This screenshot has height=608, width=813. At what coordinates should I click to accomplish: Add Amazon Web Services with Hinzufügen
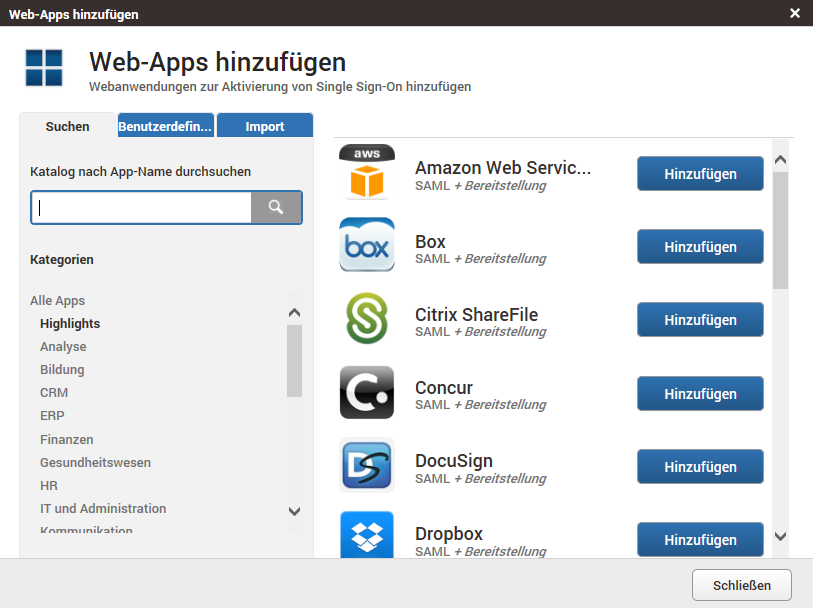coord(700,174)
